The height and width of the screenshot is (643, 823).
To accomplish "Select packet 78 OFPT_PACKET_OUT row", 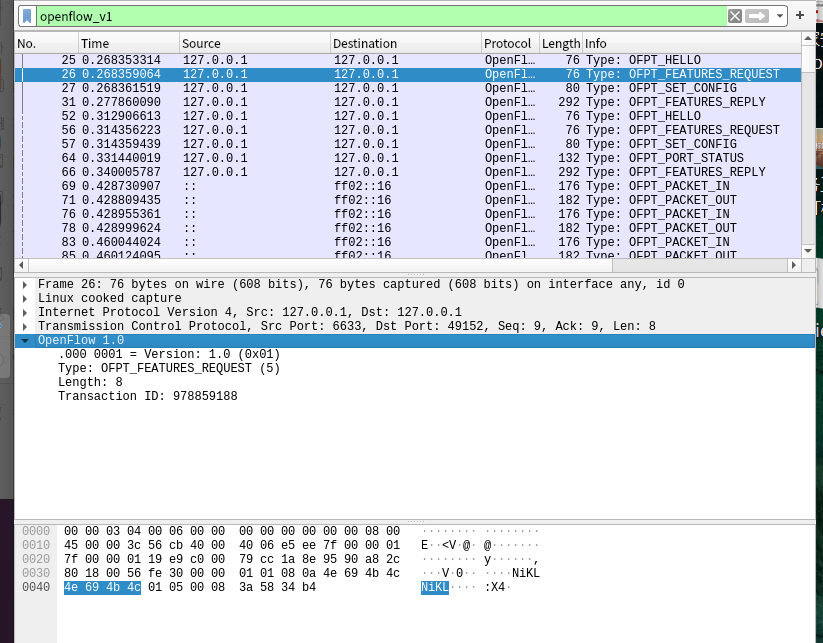I will [408, 228].
